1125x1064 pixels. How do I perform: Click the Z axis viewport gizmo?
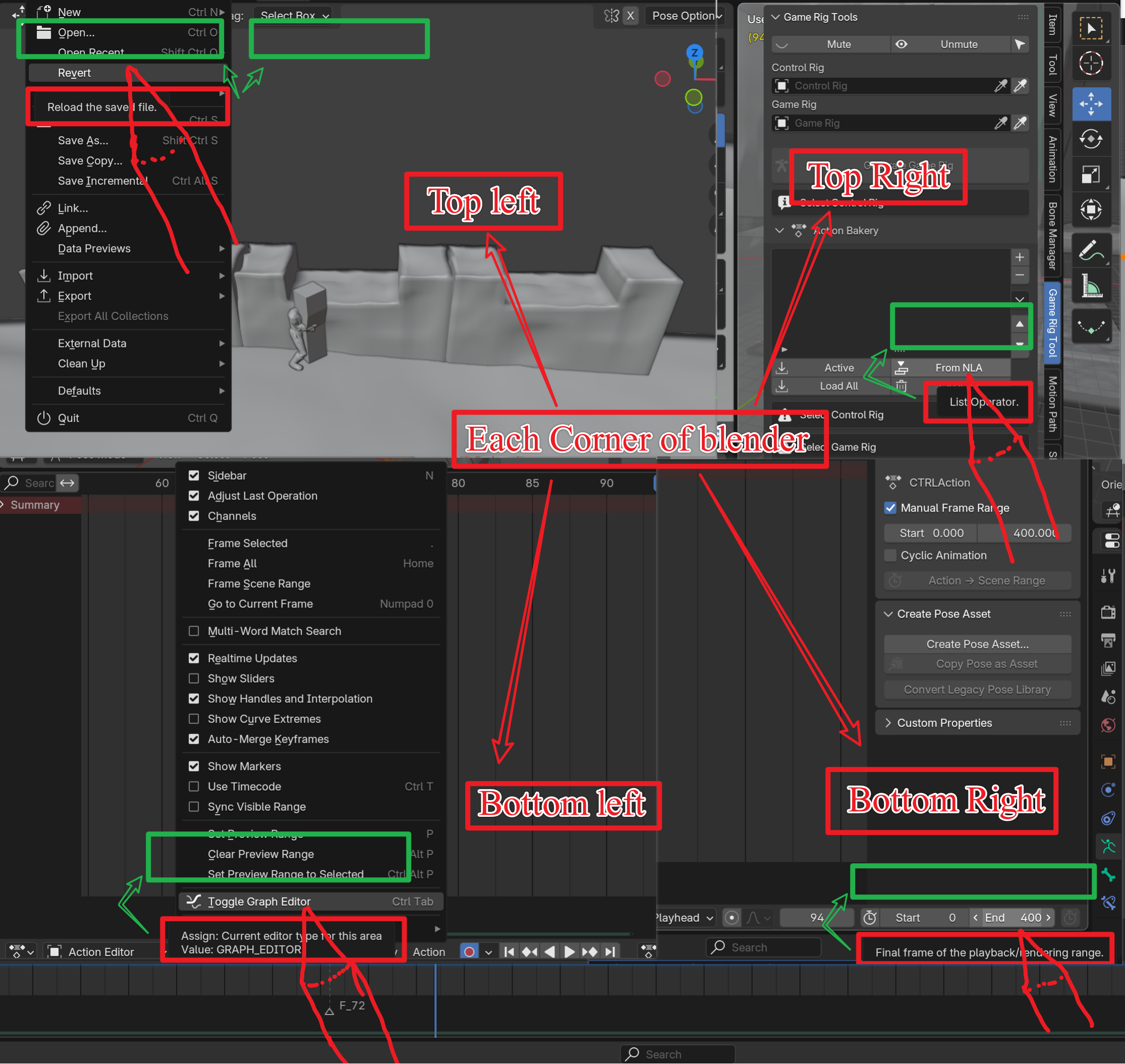(695, 53)
